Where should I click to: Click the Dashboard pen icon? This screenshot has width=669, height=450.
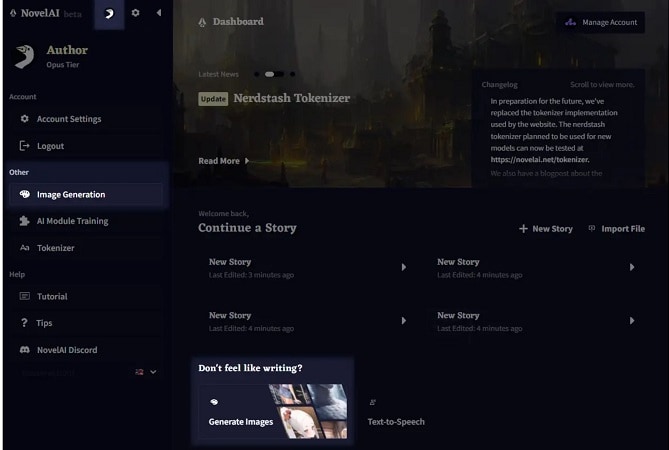[202, 22]
